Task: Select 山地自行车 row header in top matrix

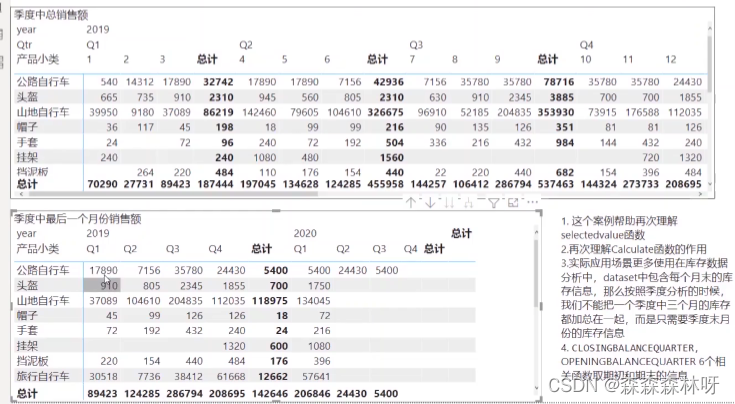Action: 43,112
